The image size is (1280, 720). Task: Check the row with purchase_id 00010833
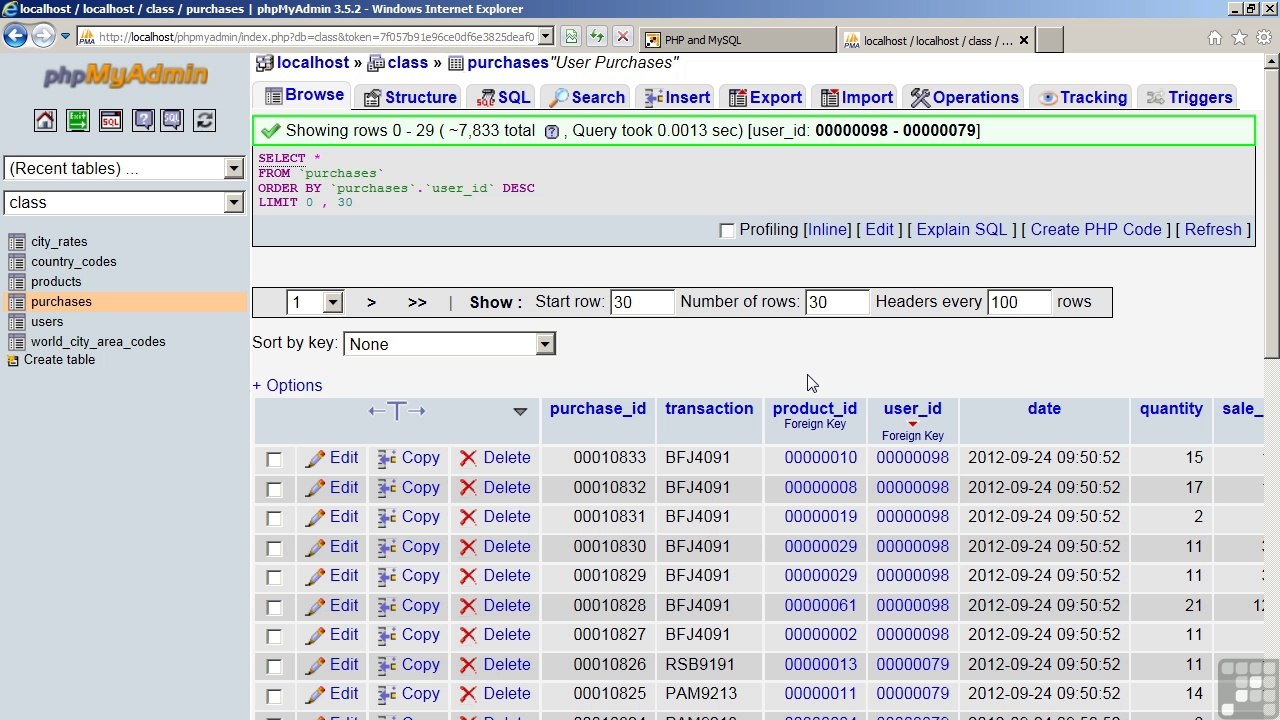pos(274,459)
